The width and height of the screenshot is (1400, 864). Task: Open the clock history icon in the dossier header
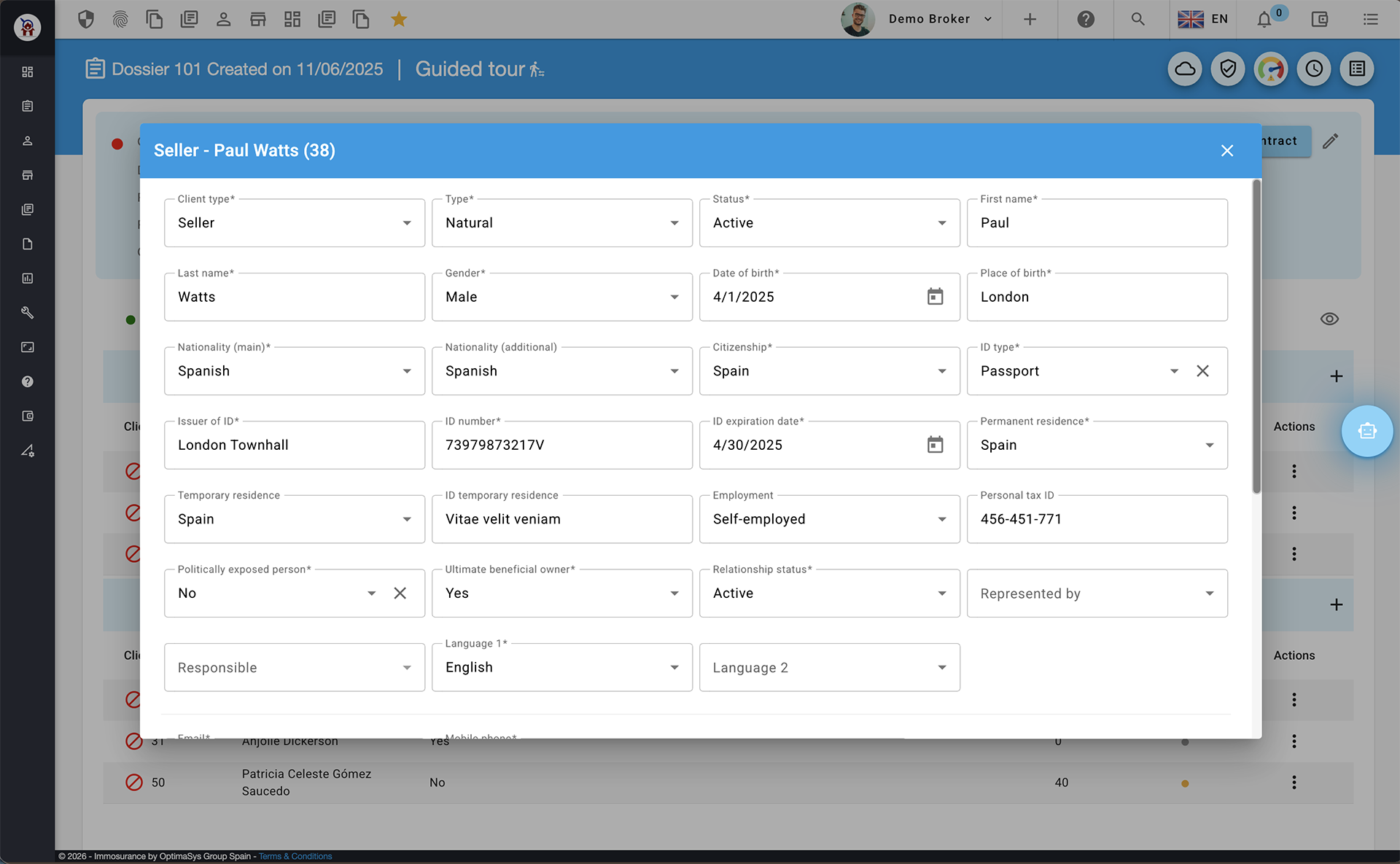coord(1314,69)
